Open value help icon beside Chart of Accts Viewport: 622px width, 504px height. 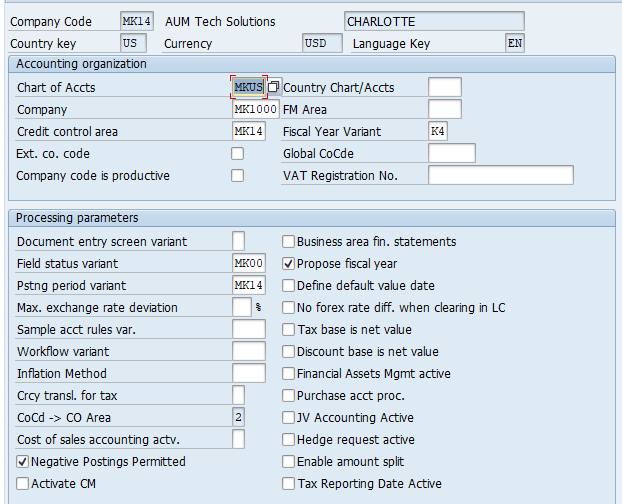(x=273, y=87)
